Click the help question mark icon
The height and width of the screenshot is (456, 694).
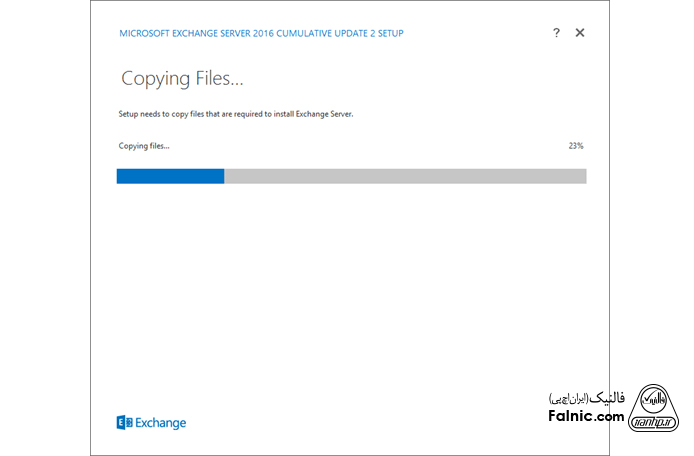[556, 33]
